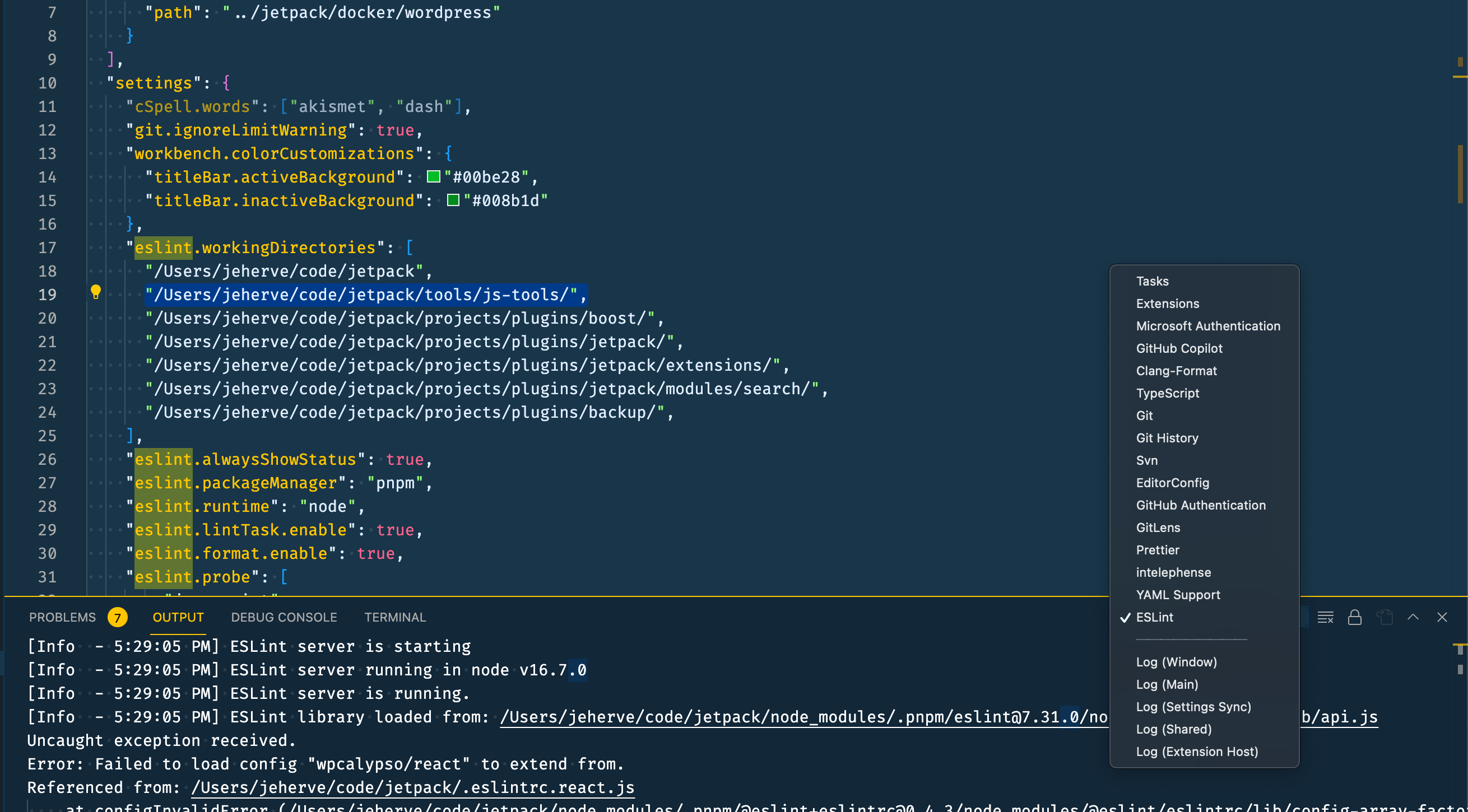Switch to the Terminal tab

click(395, 617)
